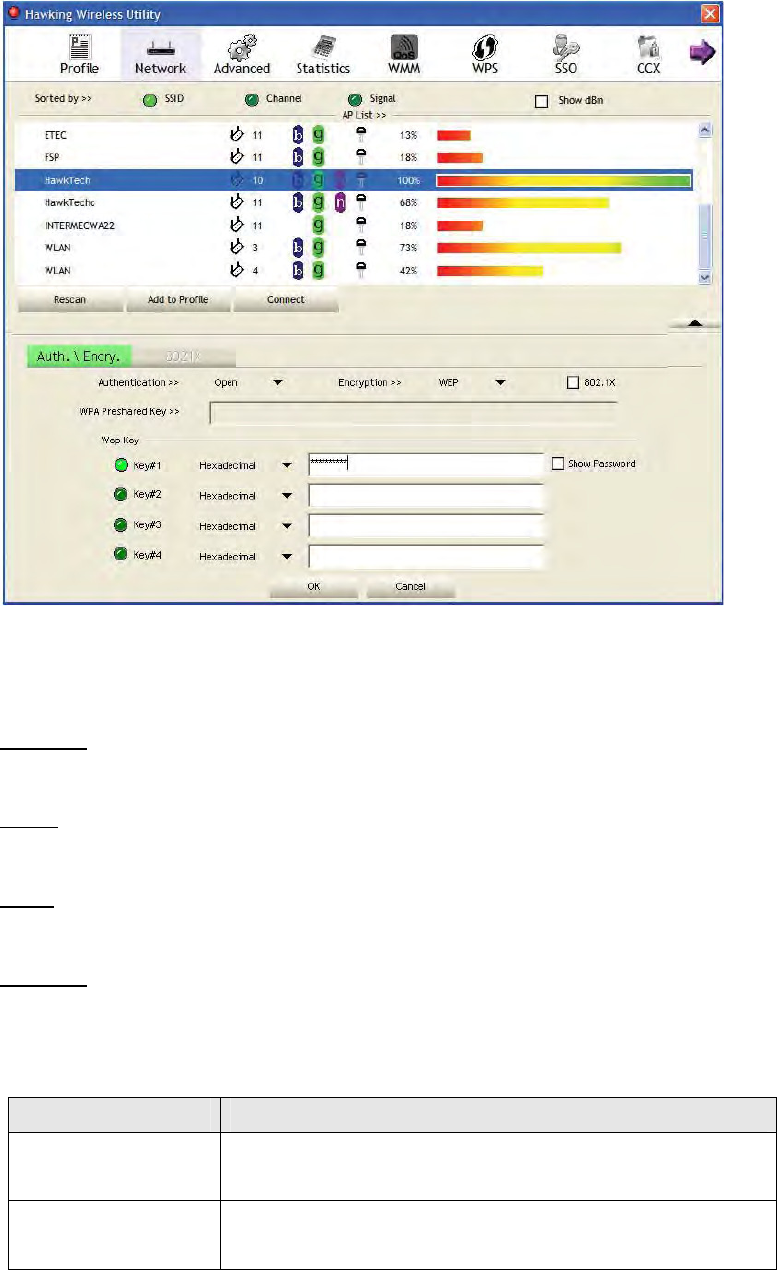Image resolution: width=777 pixels, height=1270 pixels.
Task: Sort AP list by SSID
Action: tap(150, 100)
